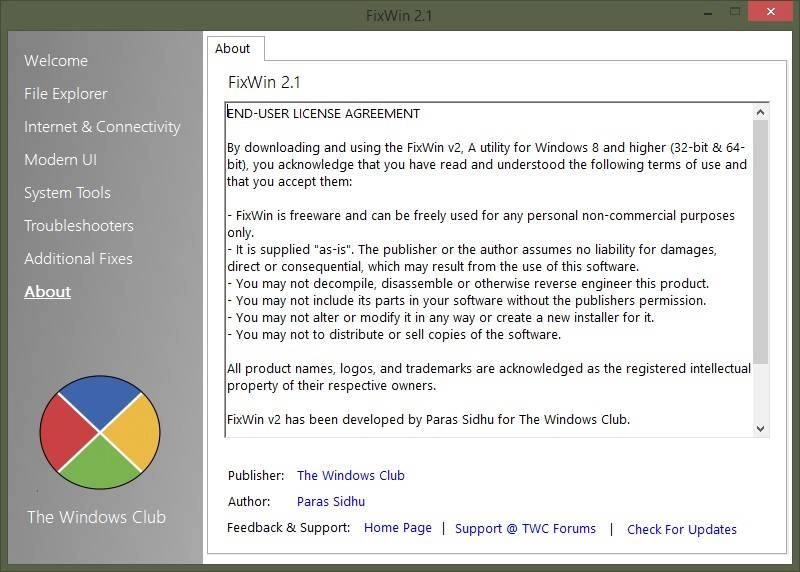This screenshot has width=800, height=572.
Task: Click the line 'FixWin v2 has been developed by Paras Sidhu'
Action: click(x=429, y=419)
